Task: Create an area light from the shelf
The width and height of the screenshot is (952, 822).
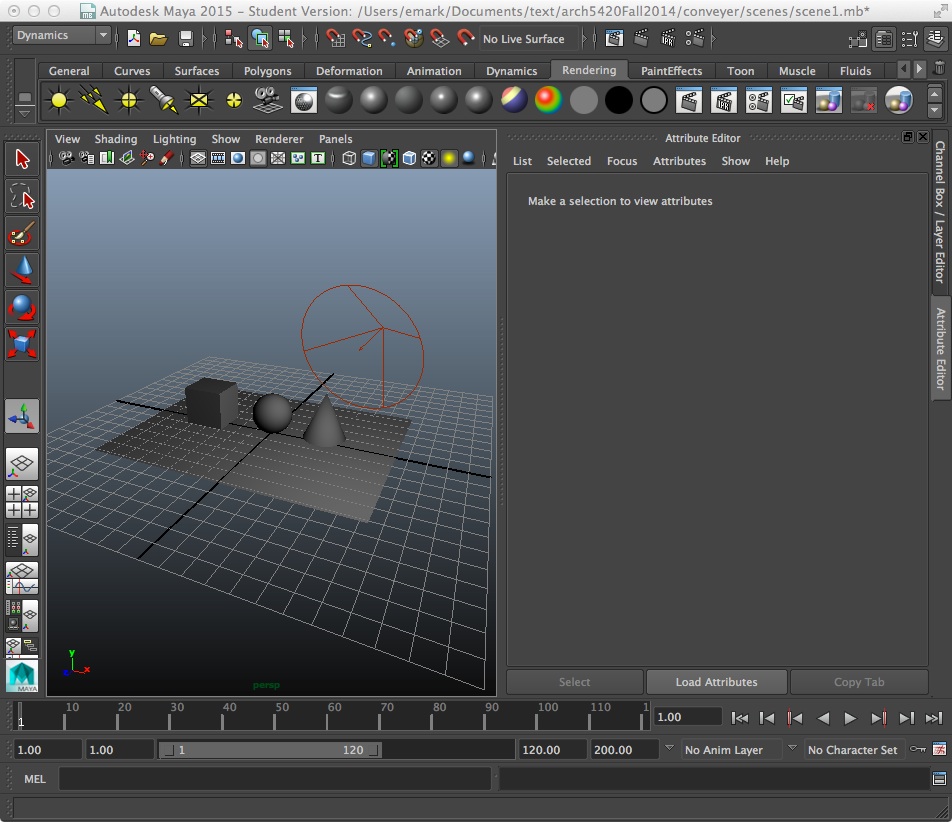Action: (199, 100)
